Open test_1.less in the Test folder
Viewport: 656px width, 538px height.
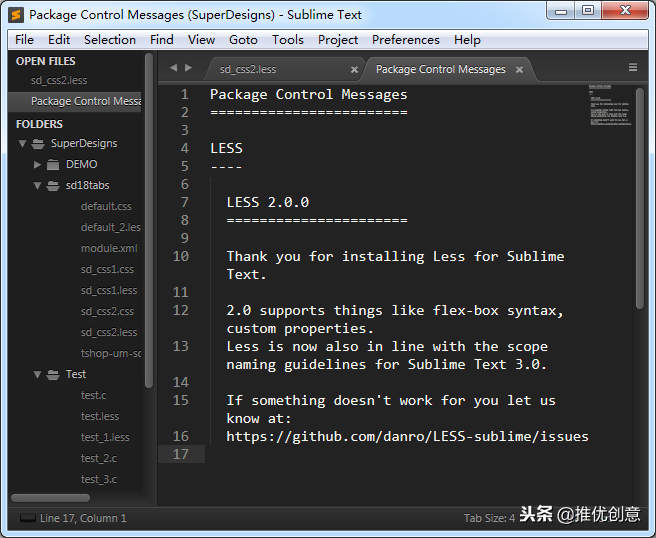[105, 437]
